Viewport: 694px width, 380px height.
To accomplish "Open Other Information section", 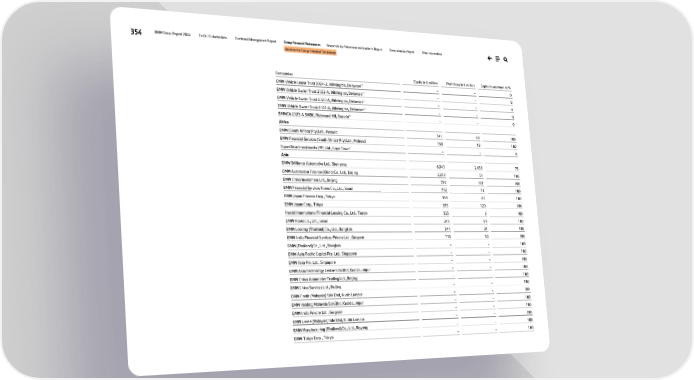I will pos(432,53).
